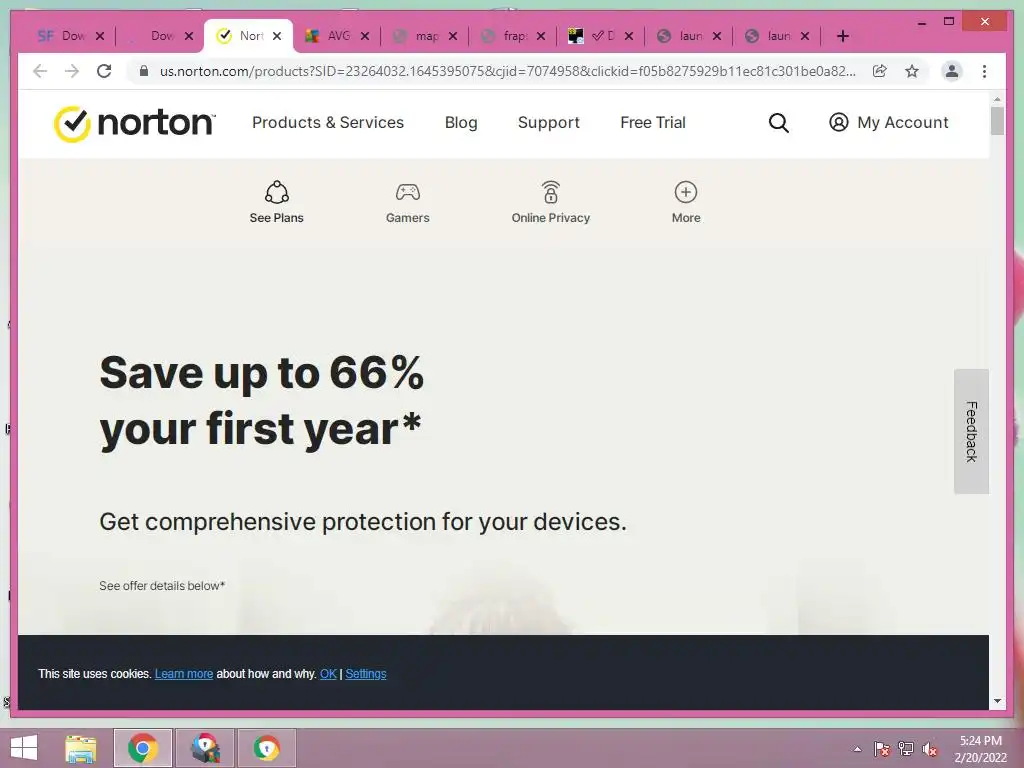Screen dimensions: 1024x768
Task: Click the browser Forward arrow
Action: pyautogui.click(x=72, y=71)
